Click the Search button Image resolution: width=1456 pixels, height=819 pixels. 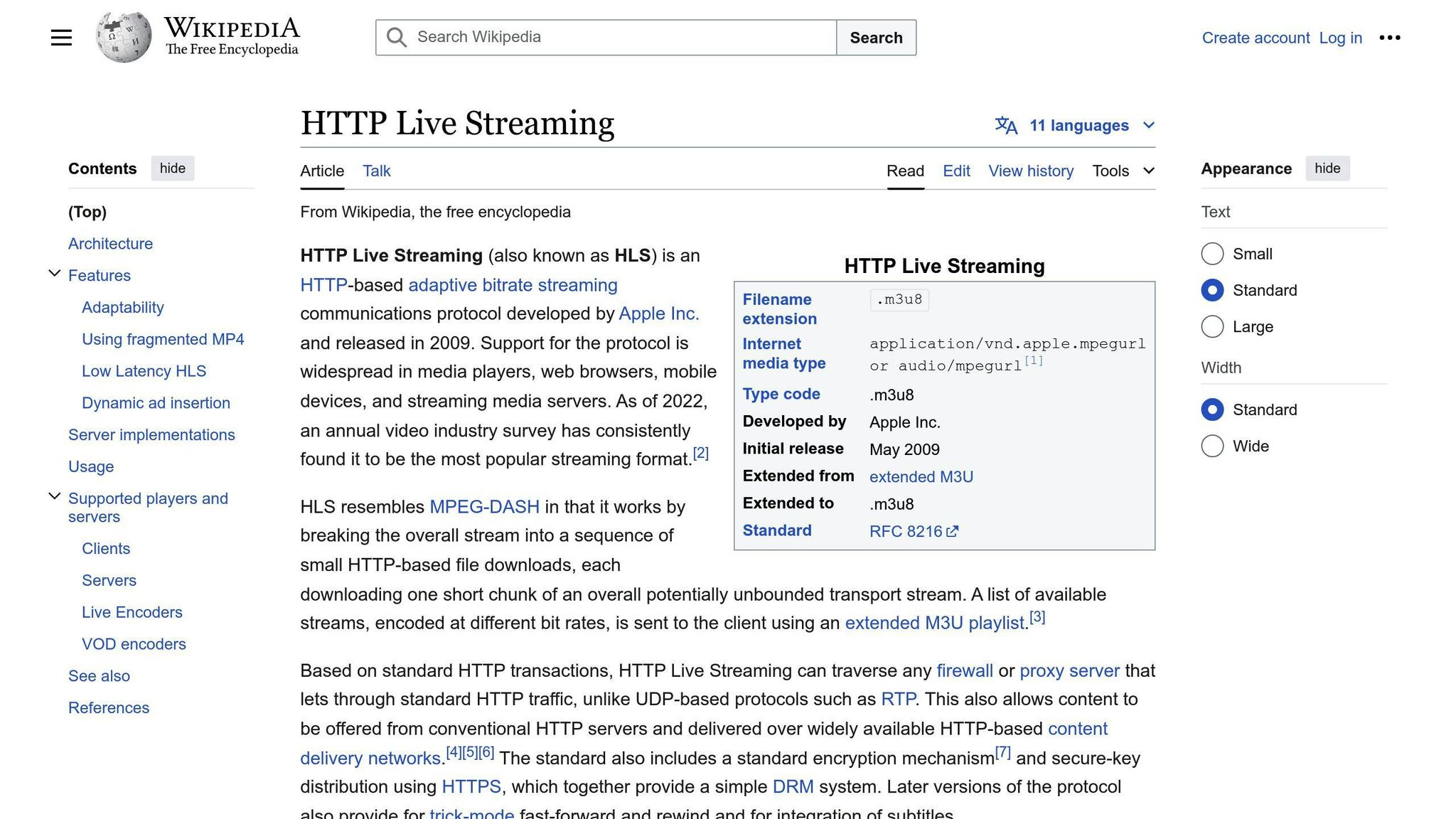876,38
